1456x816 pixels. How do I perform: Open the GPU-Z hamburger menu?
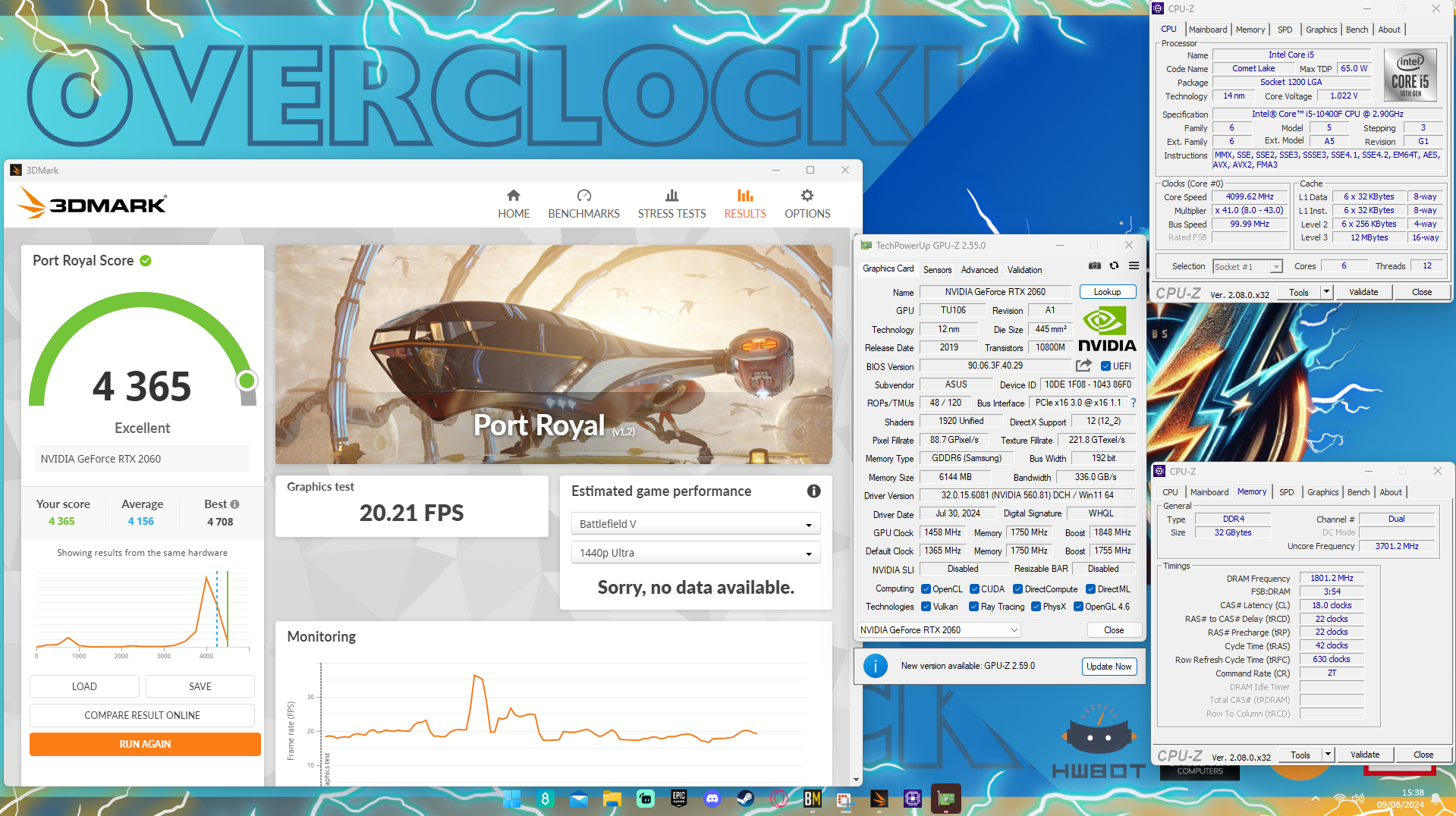tap(1134, 265)
